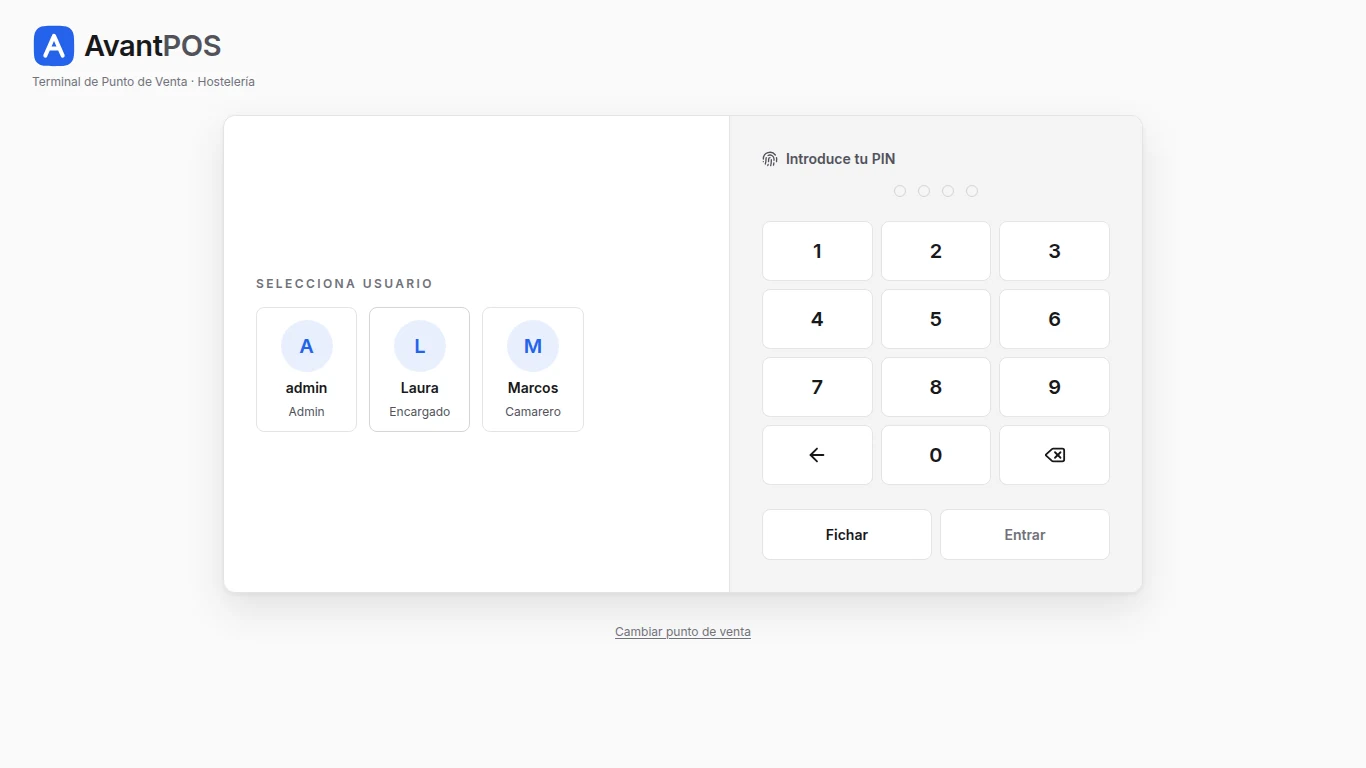Tap keypad digit 5
The width and height of the screenshot is (1366, 768).
pos(936,319)
